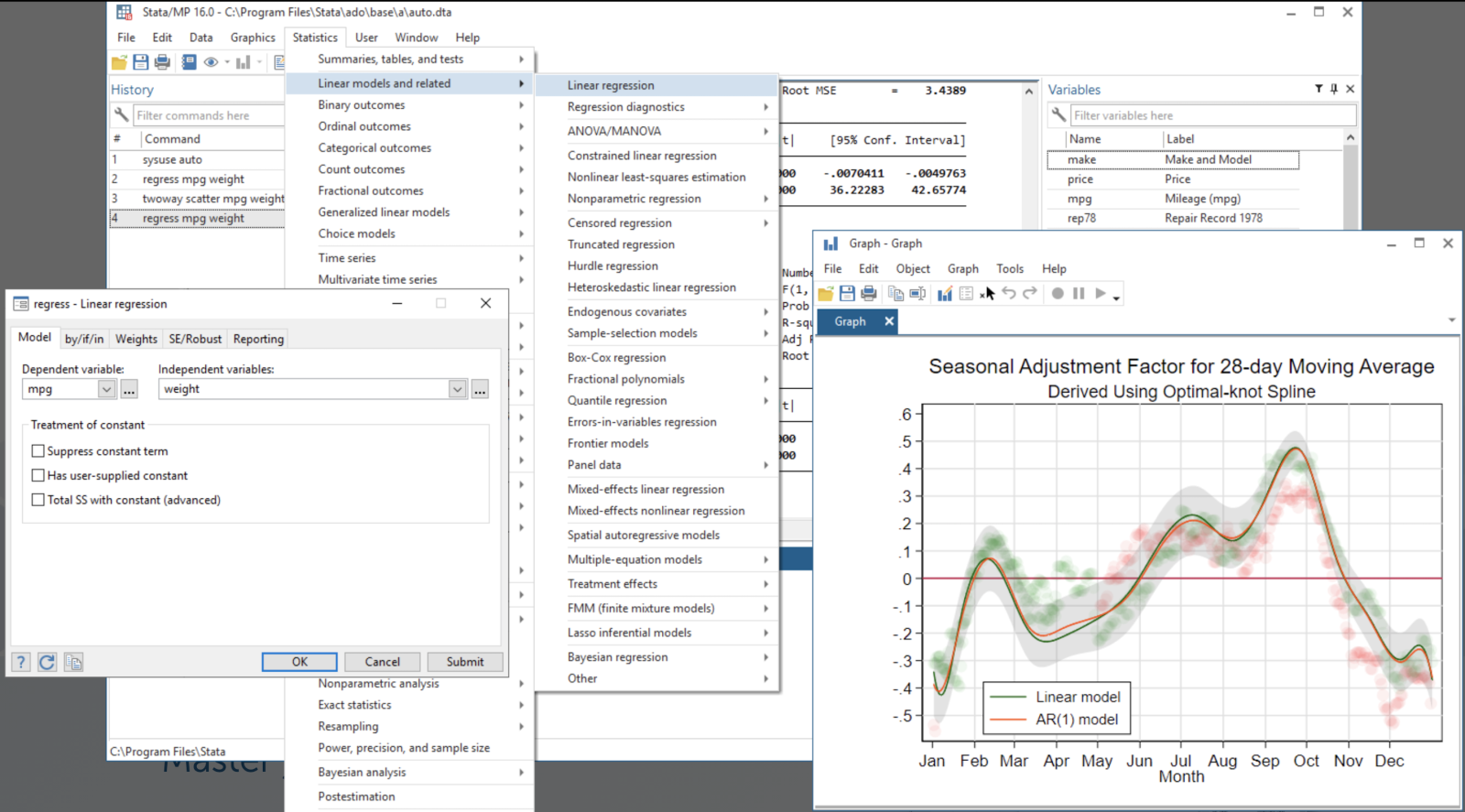
Task: Click the Pause button in Graph toolbar
Action: 1079,294
